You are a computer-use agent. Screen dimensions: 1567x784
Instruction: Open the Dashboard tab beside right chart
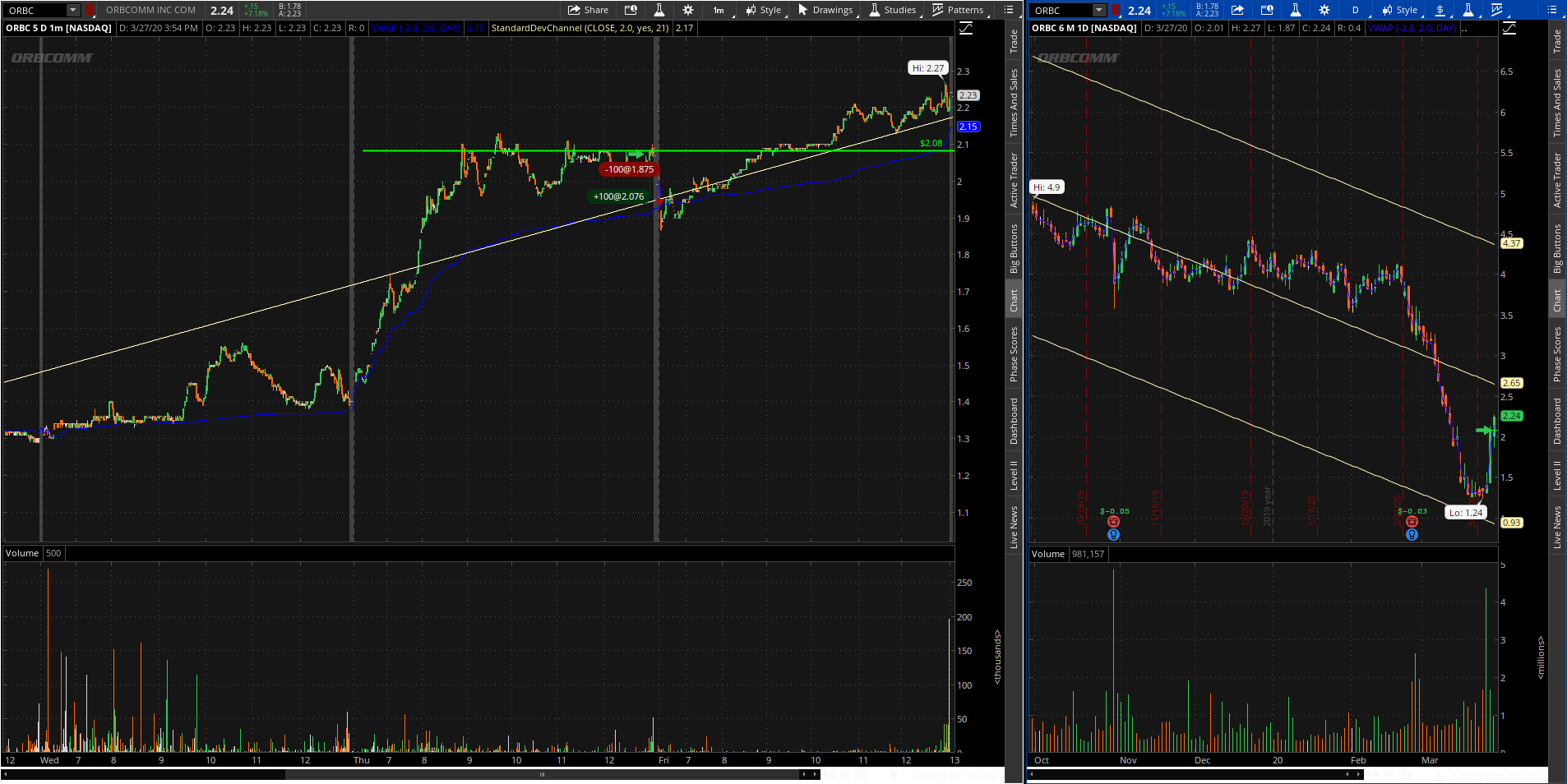(x=1557, y=421)
